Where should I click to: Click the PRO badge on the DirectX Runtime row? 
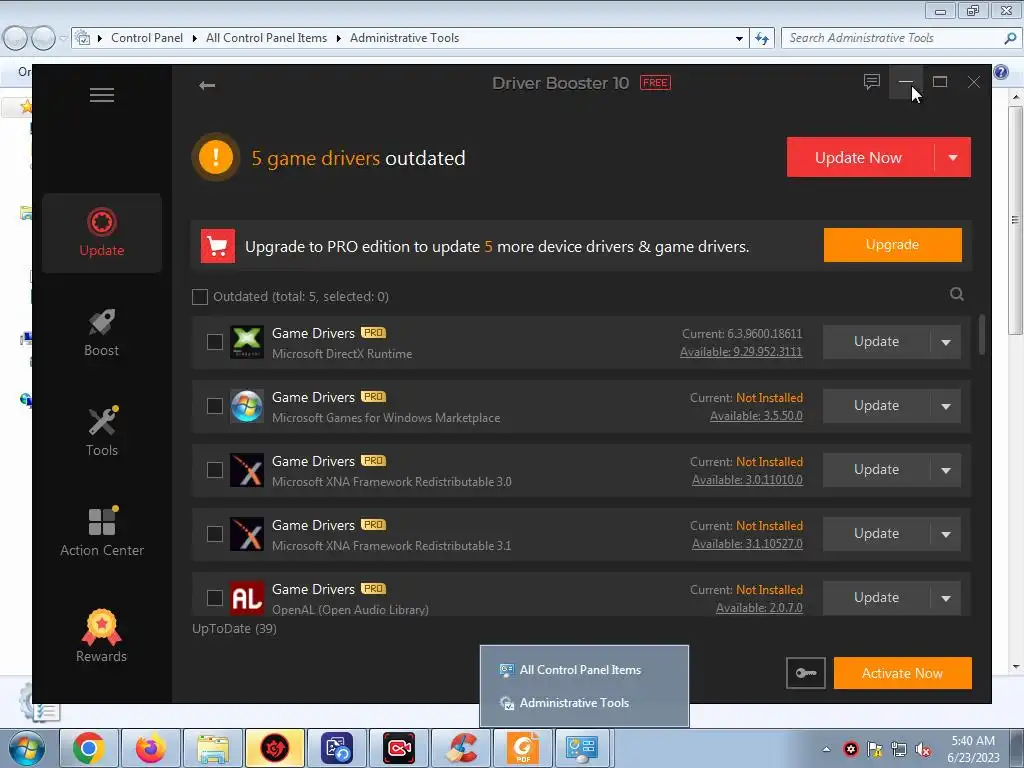(x=374, y=333)
